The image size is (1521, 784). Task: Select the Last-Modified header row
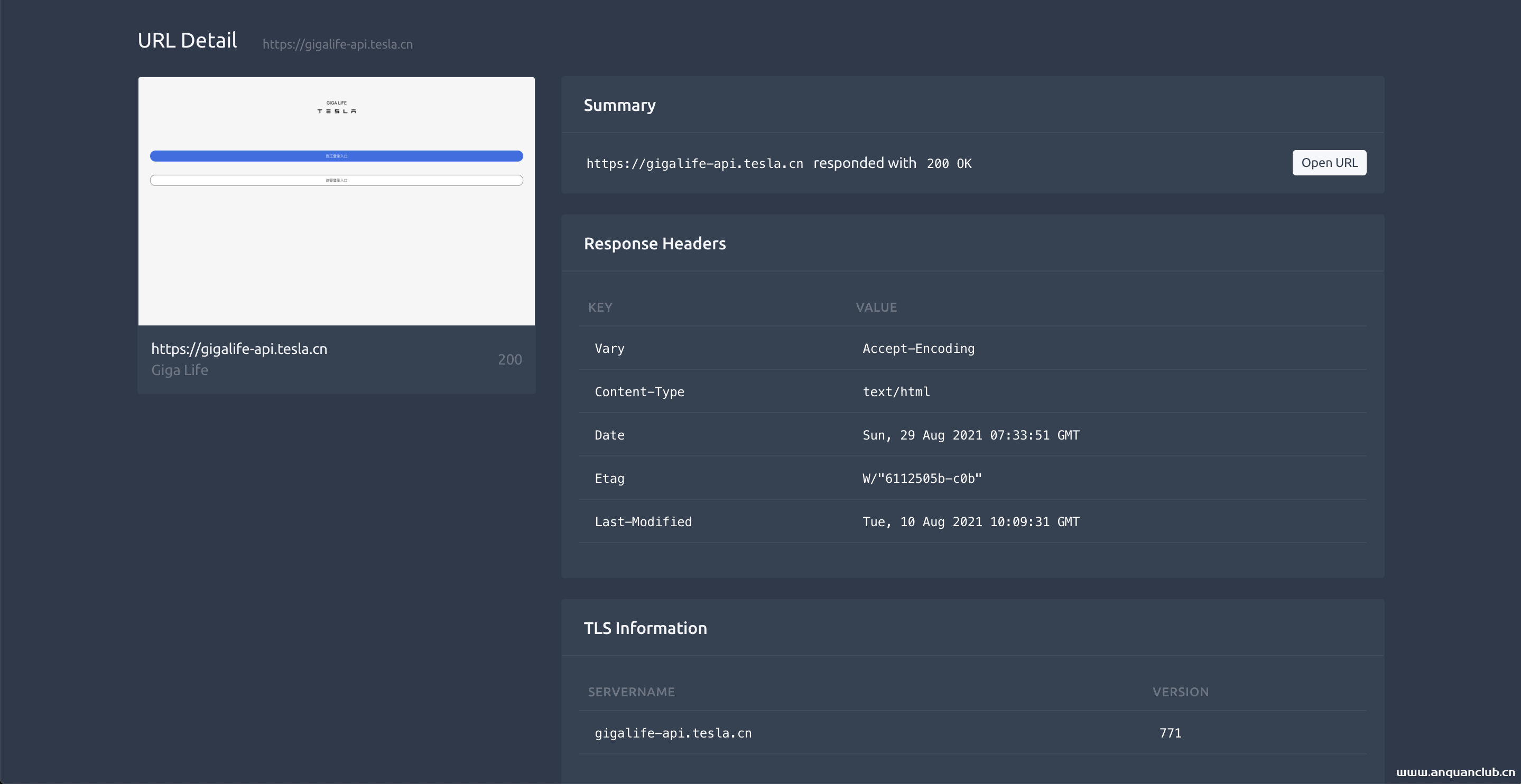643,522
